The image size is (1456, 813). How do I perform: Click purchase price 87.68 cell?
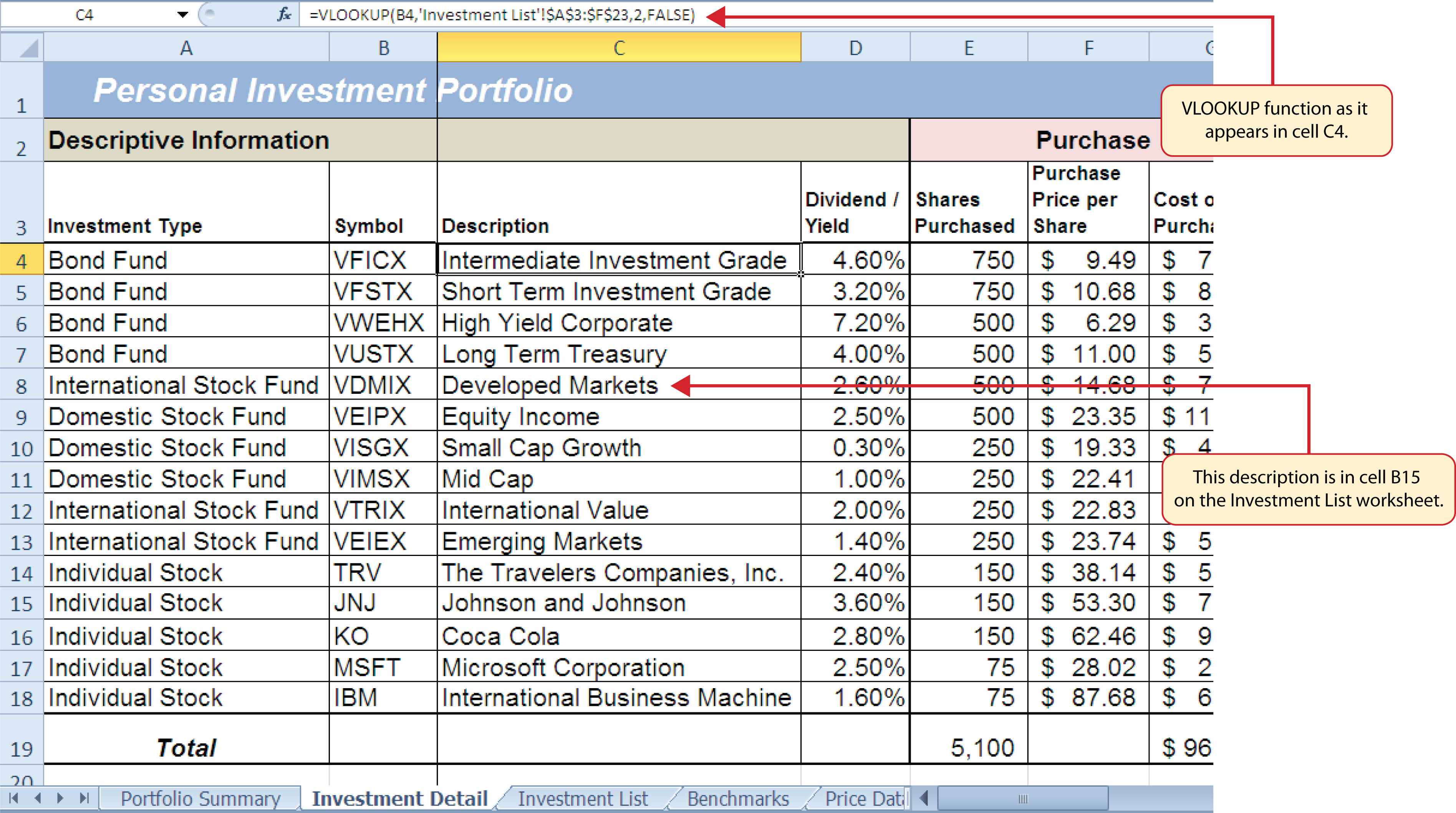click(1088, 697)
